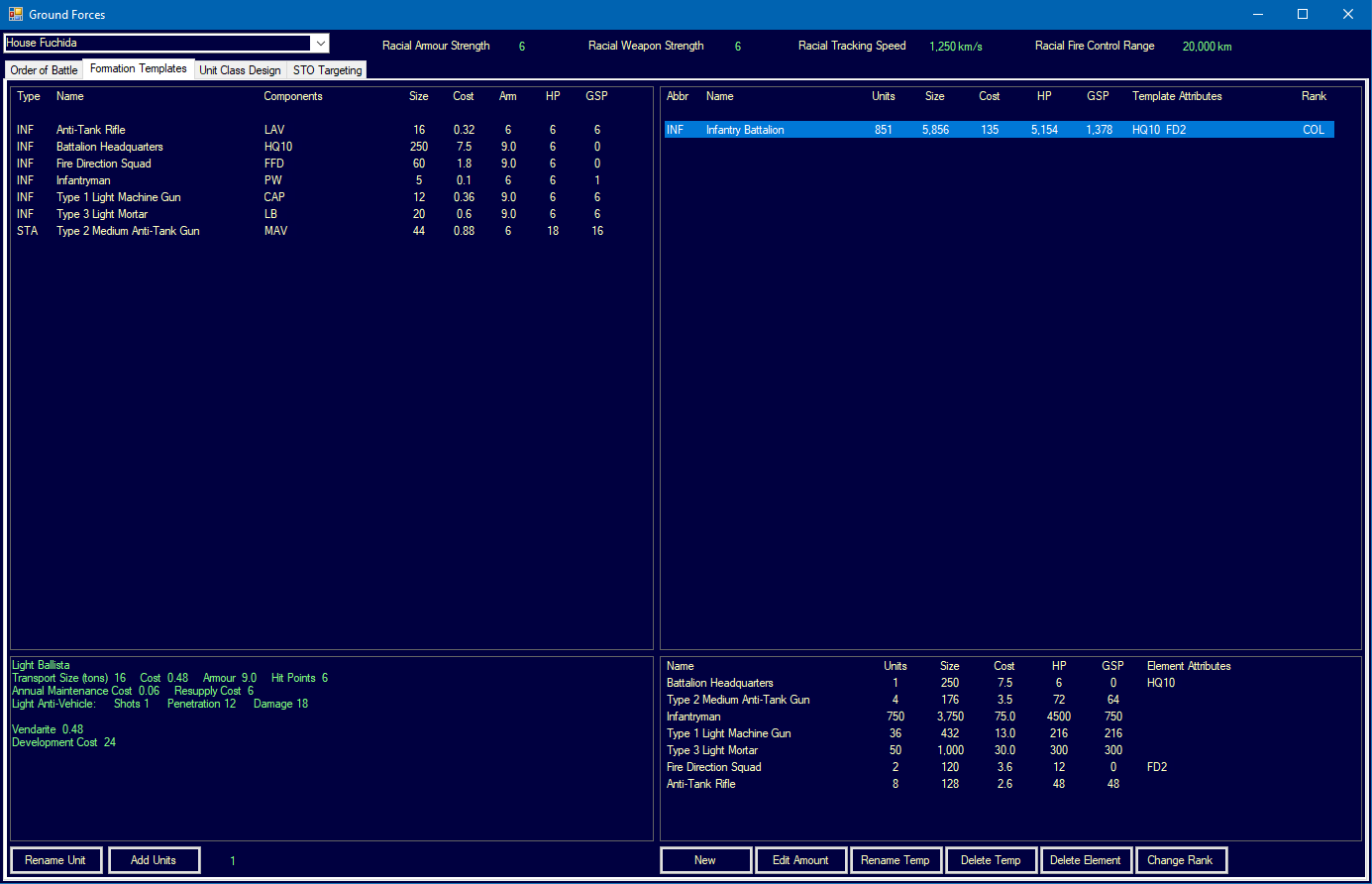
Task: Go to the STO Targeting tab
Action: [x=327, y=70]
